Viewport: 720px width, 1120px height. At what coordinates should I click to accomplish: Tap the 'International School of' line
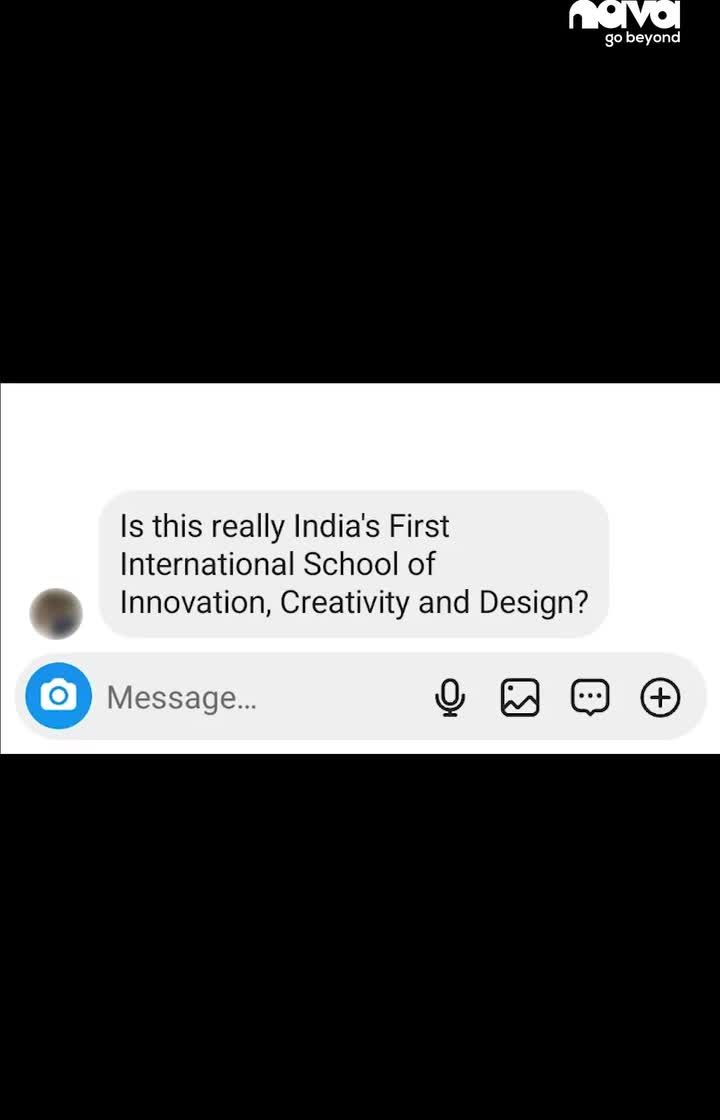(277, 564)
